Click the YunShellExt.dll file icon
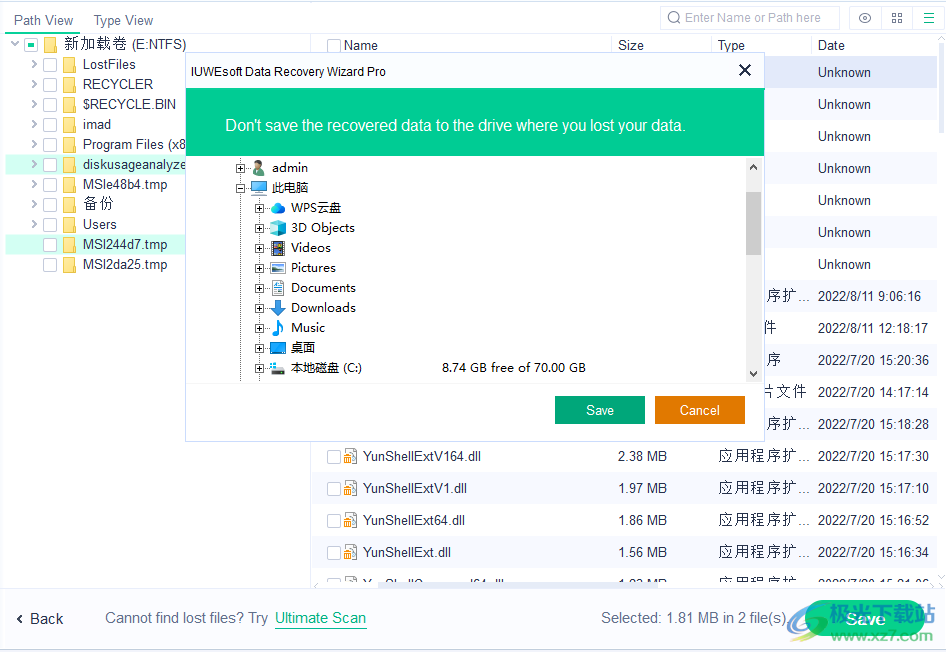 coord(351,552)
